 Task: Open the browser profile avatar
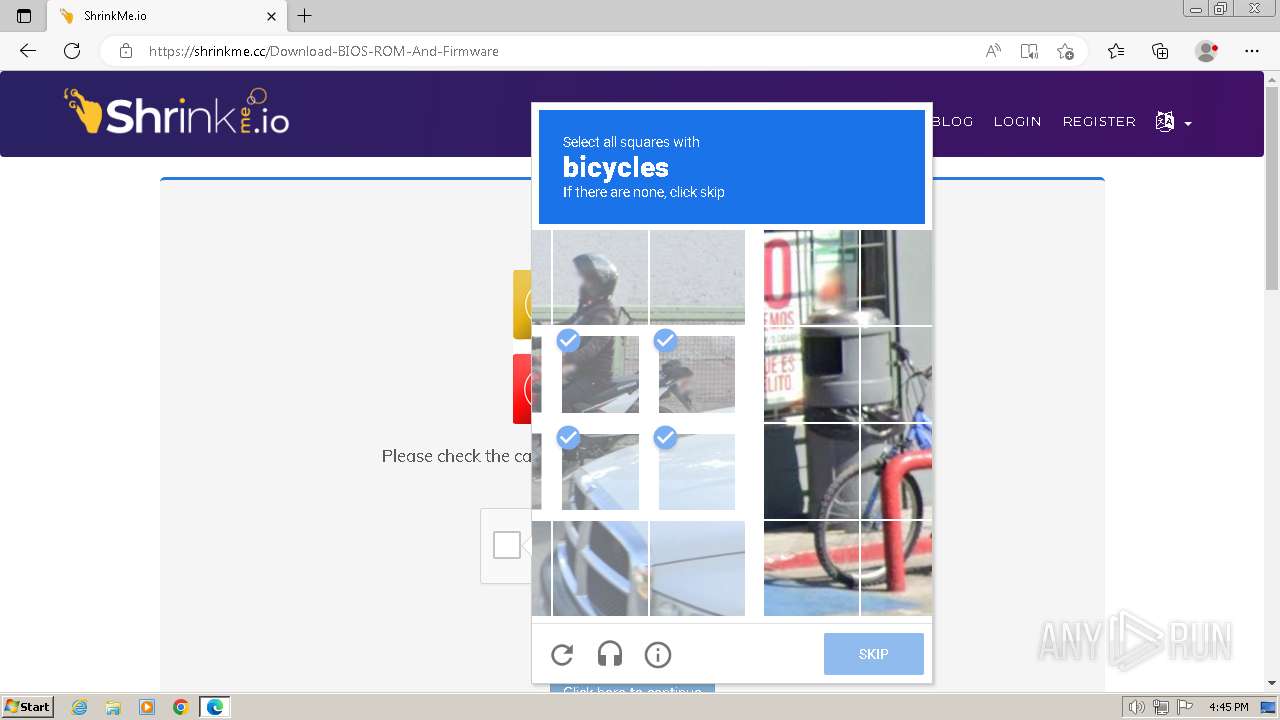tap(1207, 51)
